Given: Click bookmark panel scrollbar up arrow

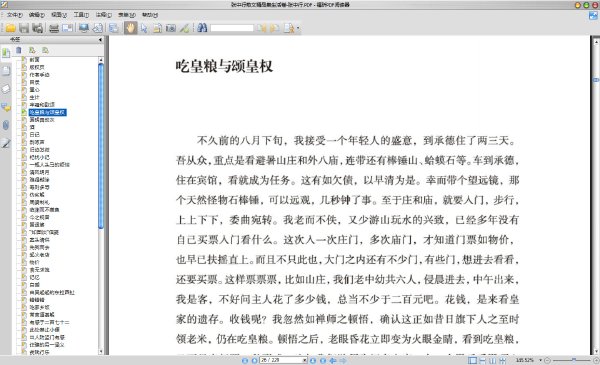Looking at the screenshot, I should (101, 60).
